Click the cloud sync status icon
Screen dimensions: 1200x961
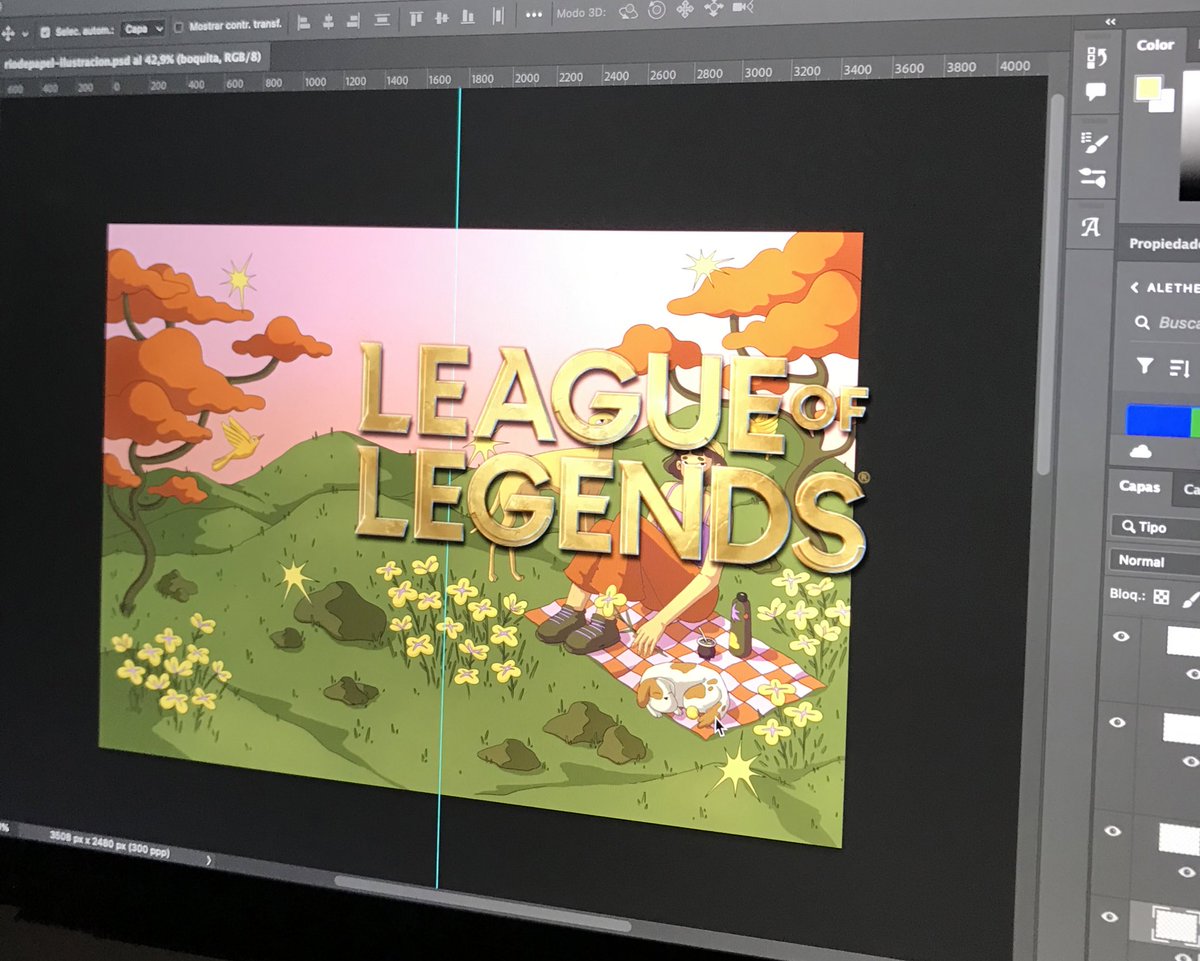click(x=1139, y=452)
